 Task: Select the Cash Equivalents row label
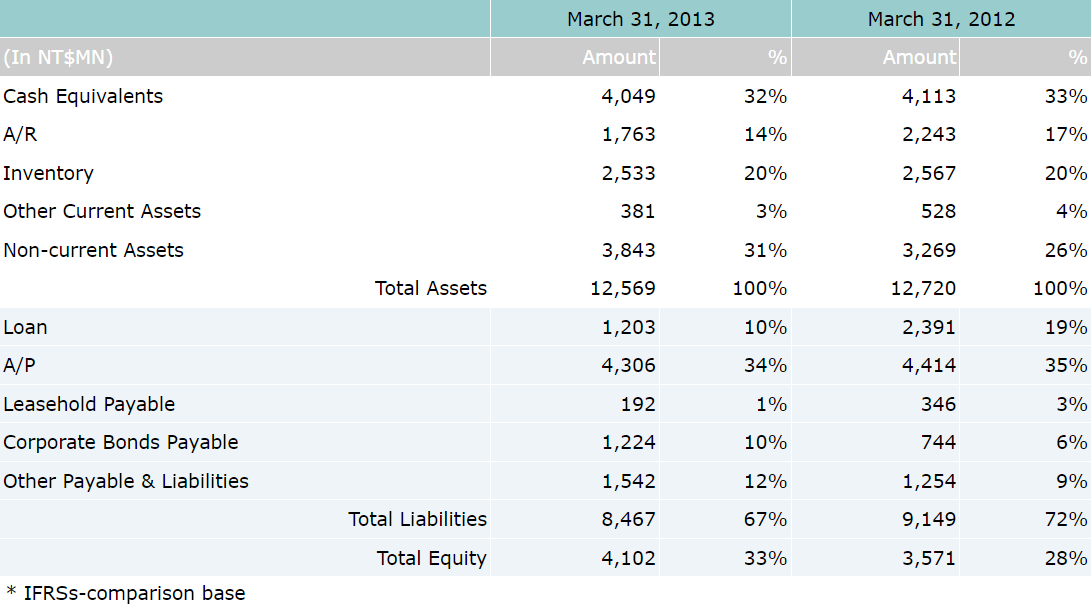pyautogui.click(x=83, y=96)
